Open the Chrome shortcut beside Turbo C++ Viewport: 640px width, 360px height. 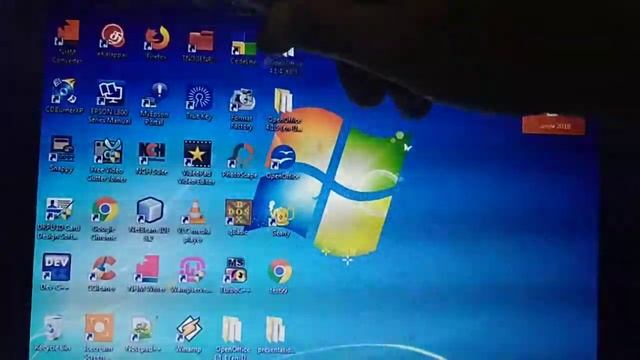[x=280, y=272]
